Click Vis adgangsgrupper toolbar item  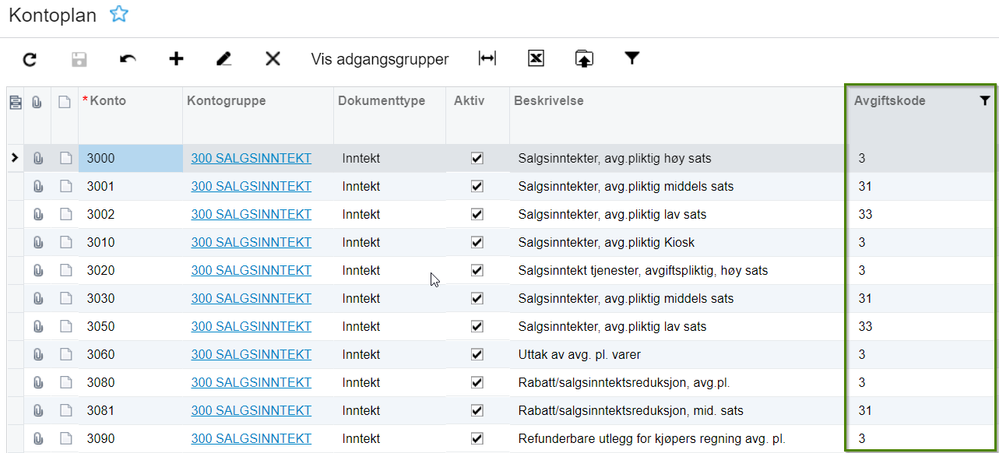[x=380, y=59]
